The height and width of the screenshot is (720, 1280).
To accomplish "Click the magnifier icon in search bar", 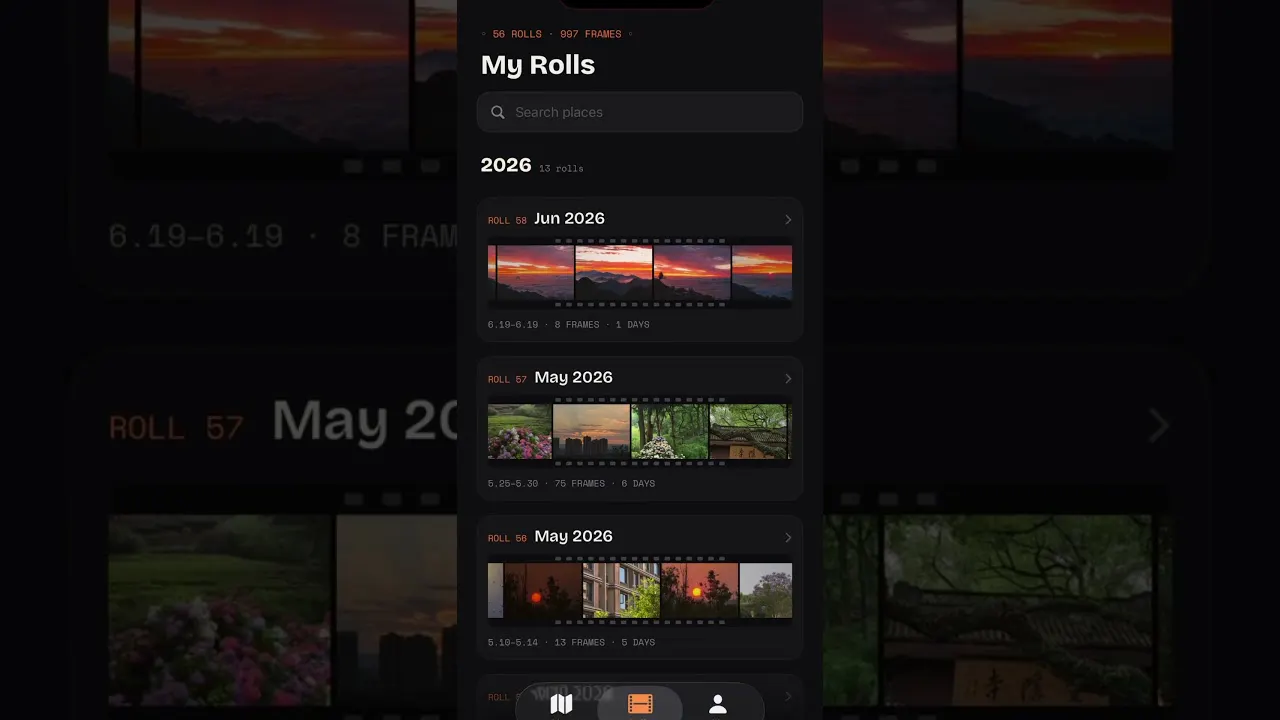I will (498, 112).
